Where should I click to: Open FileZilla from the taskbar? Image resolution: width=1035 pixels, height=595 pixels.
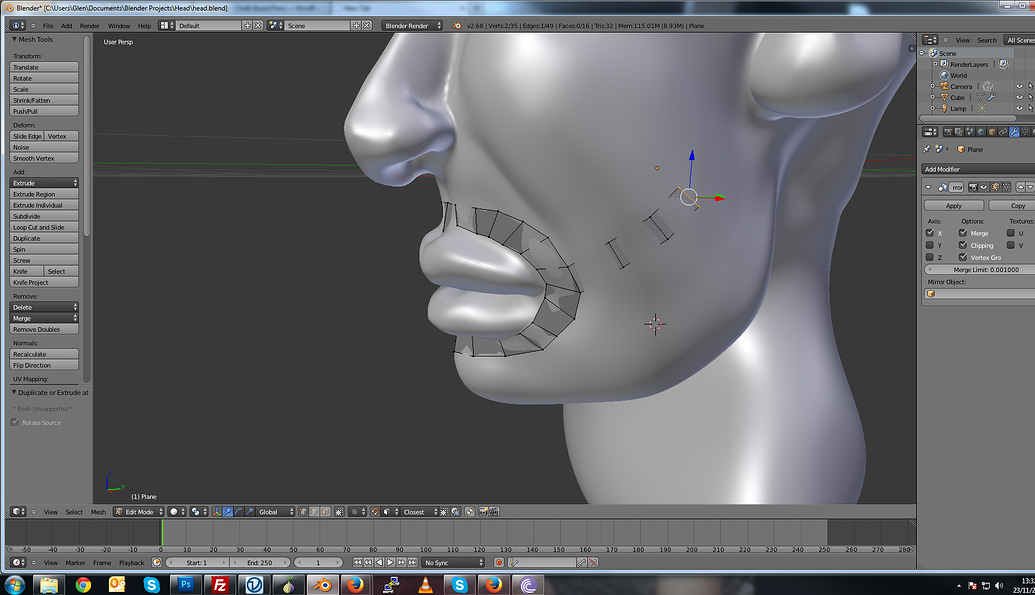[220, 584]
